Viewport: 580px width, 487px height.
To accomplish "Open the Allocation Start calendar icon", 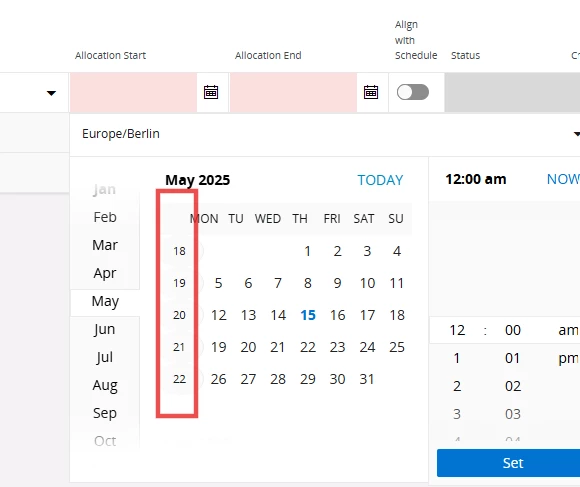I will pos(211,92).
